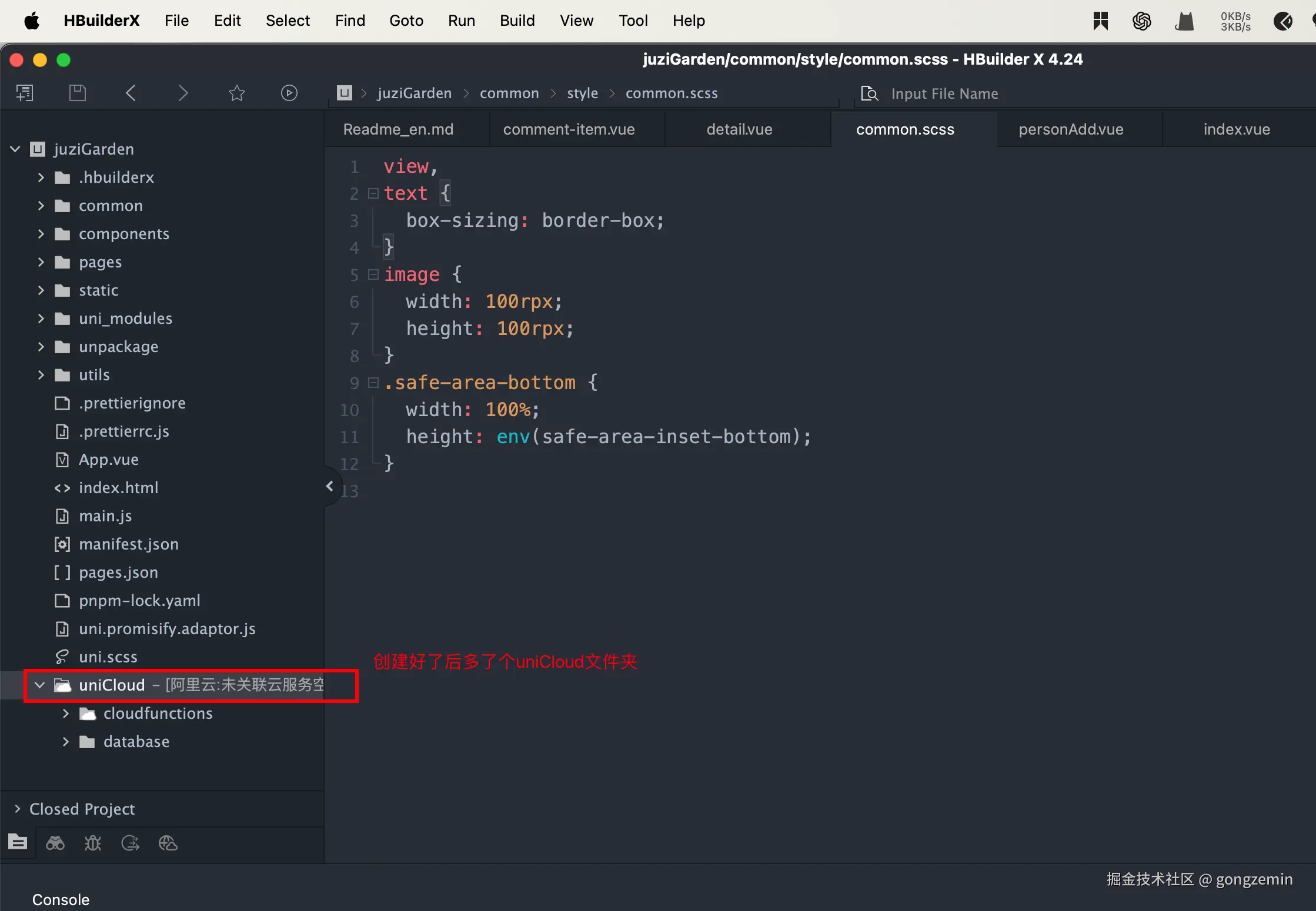1316x911 pixels.
Task: Fold the image code block at line 5
Action: 373,274
